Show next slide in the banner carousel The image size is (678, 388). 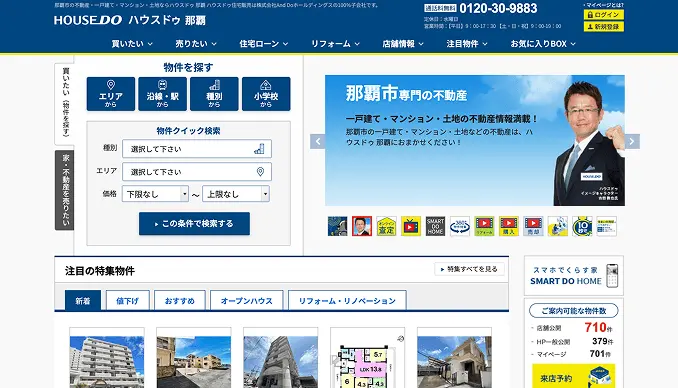pos(632,141)
